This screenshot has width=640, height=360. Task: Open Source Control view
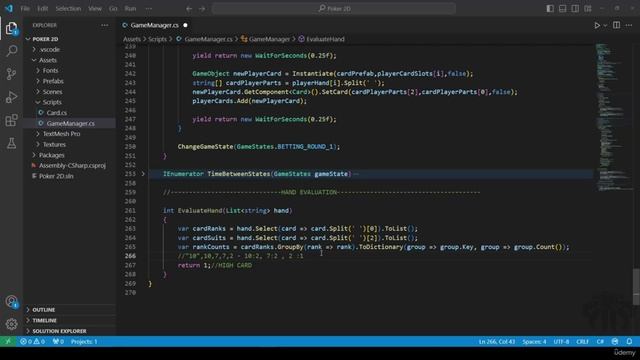click(x=11, y=74)
